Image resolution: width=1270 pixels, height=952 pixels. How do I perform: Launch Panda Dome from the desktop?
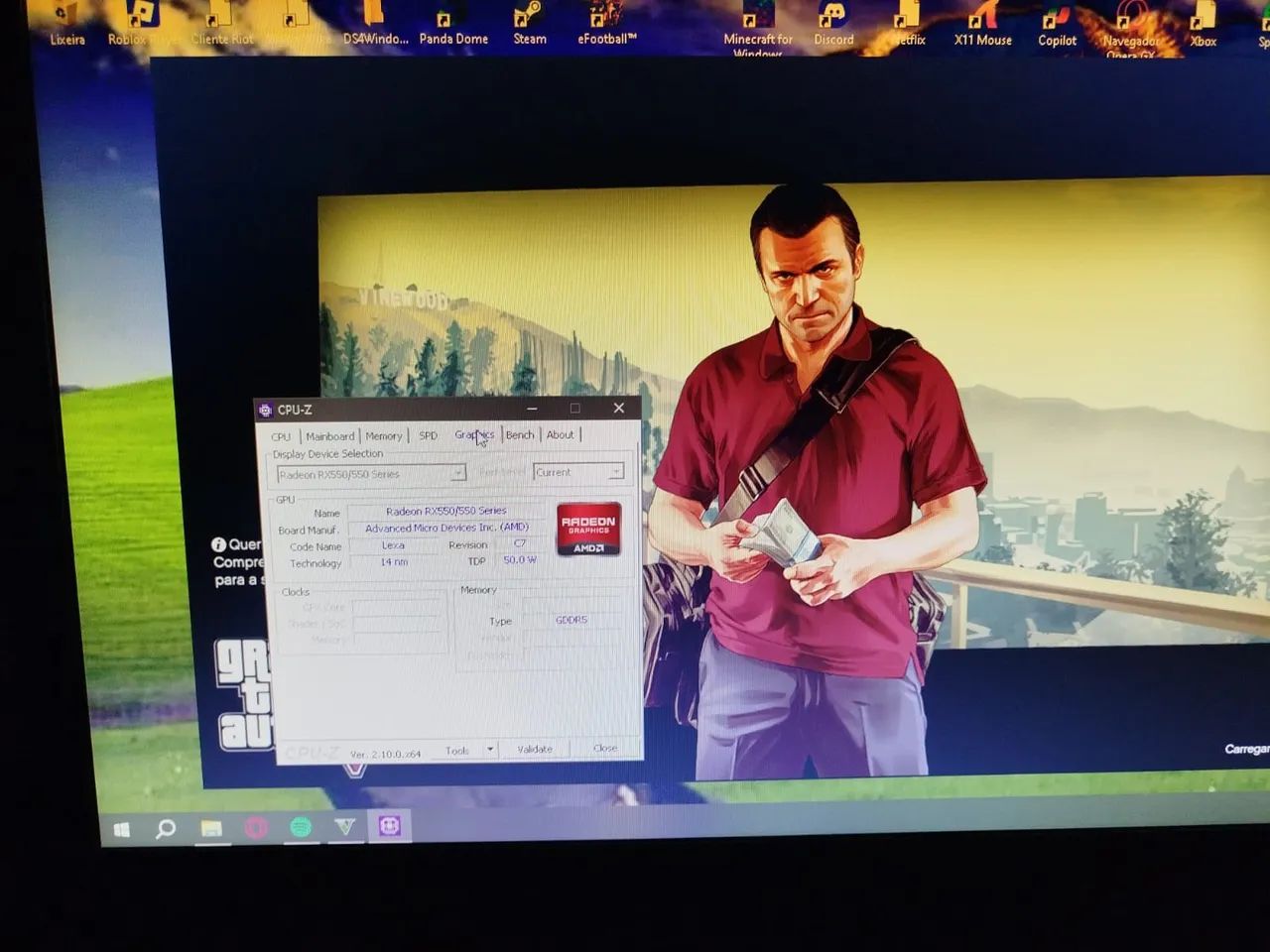452,24
